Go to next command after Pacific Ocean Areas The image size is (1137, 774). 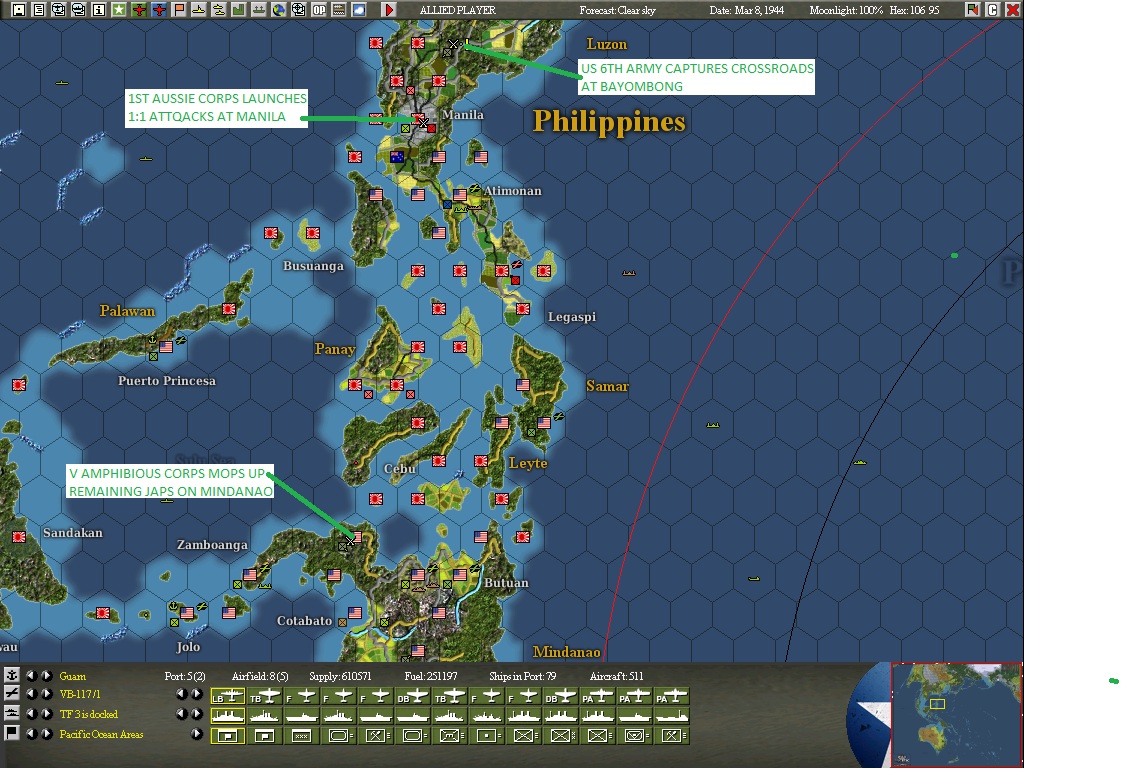(46, 733)
